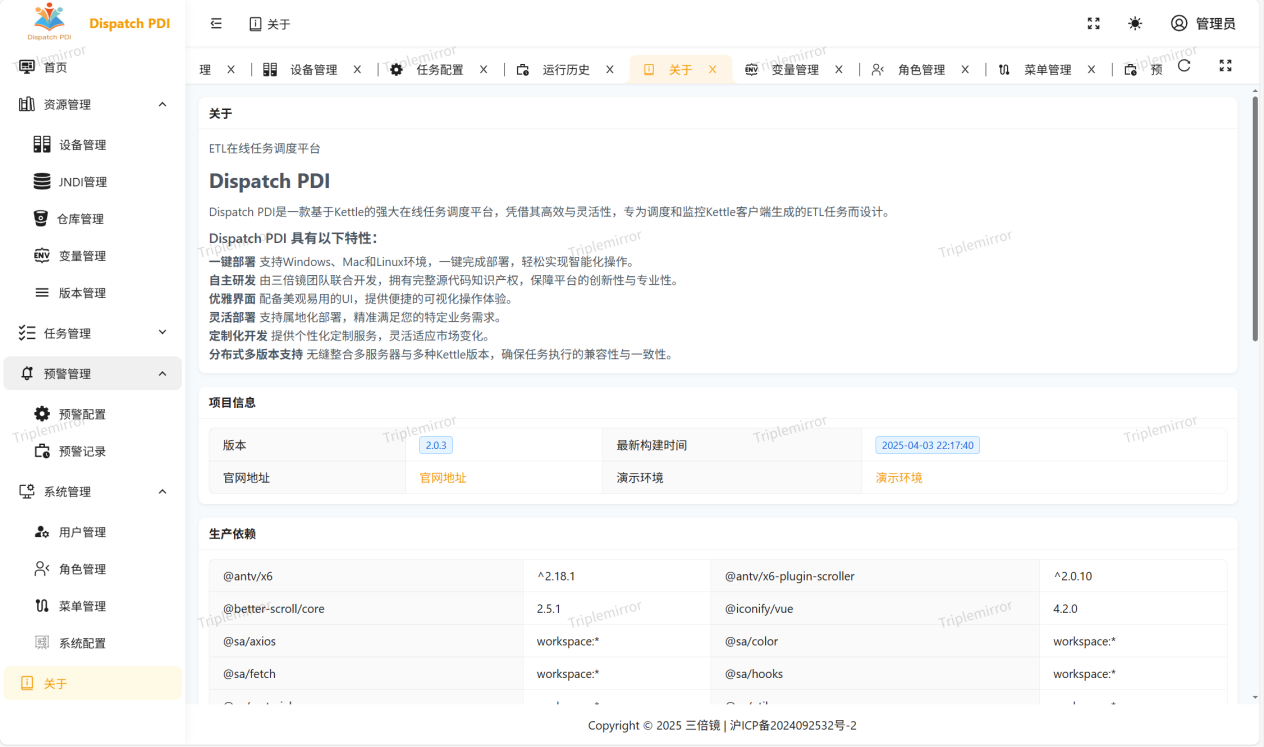Click the version tag 2.0.3
The image size is (1264, 747).
(x=436, y=445)
